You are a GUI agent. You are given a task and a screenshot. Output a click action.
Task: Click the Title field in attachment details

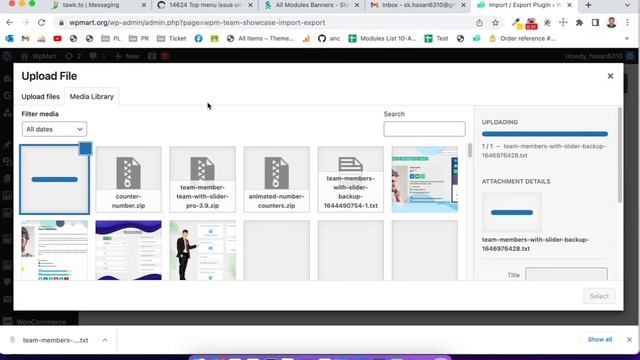566,275
